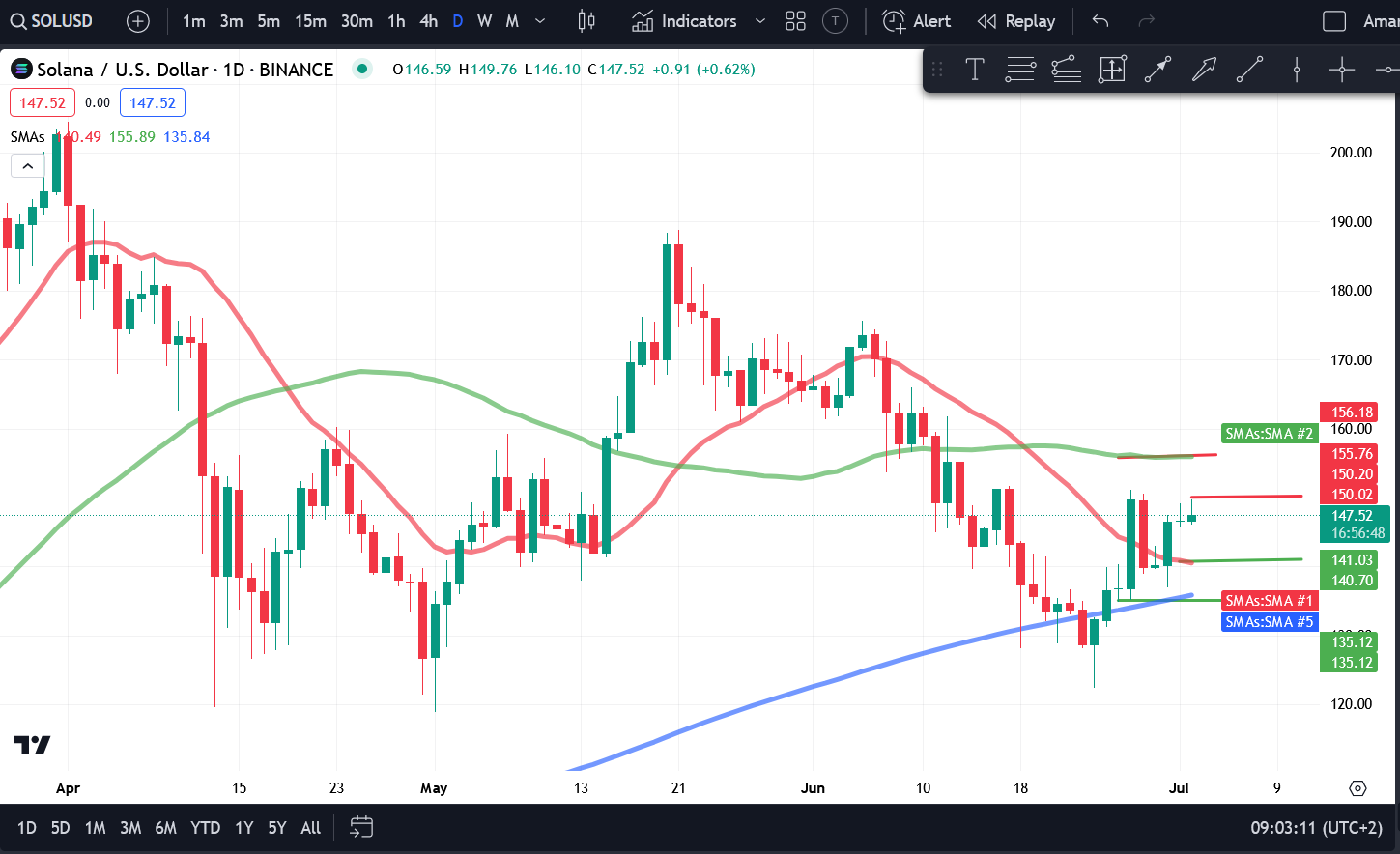The height and width of the screenshot is (854, 1400).
Task: Set range to 6M
Action: 166,828
